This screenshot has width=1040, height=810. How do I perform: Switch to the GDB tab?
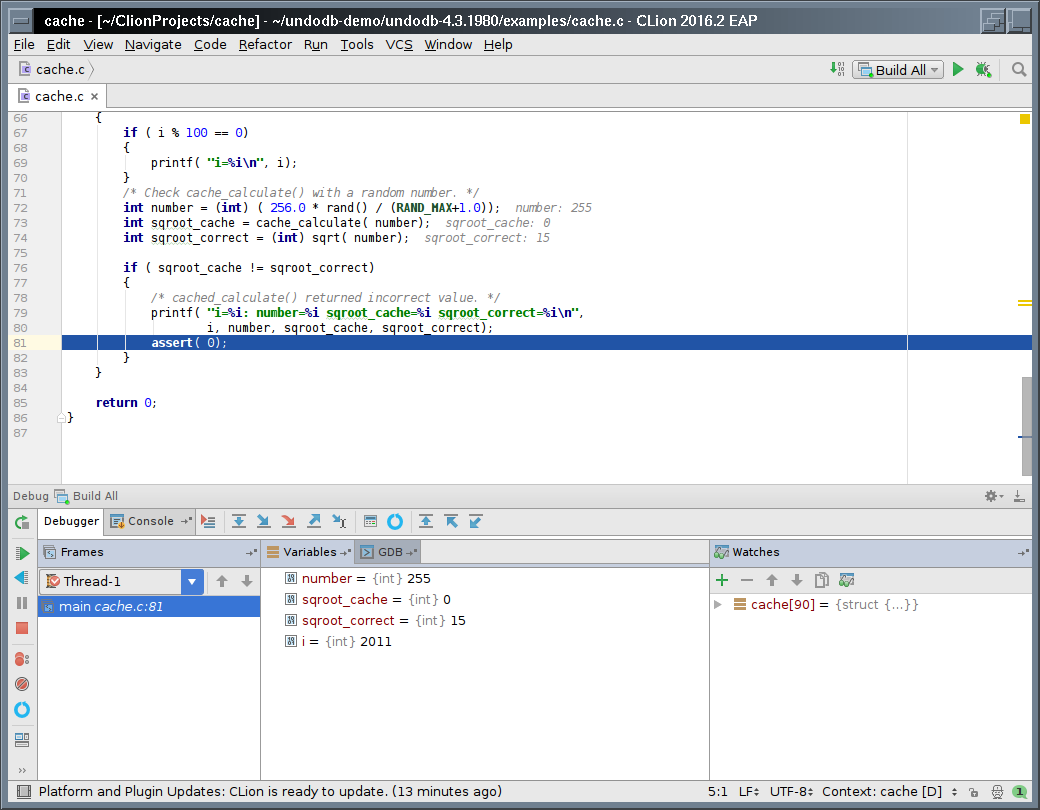tap(389, 552)
